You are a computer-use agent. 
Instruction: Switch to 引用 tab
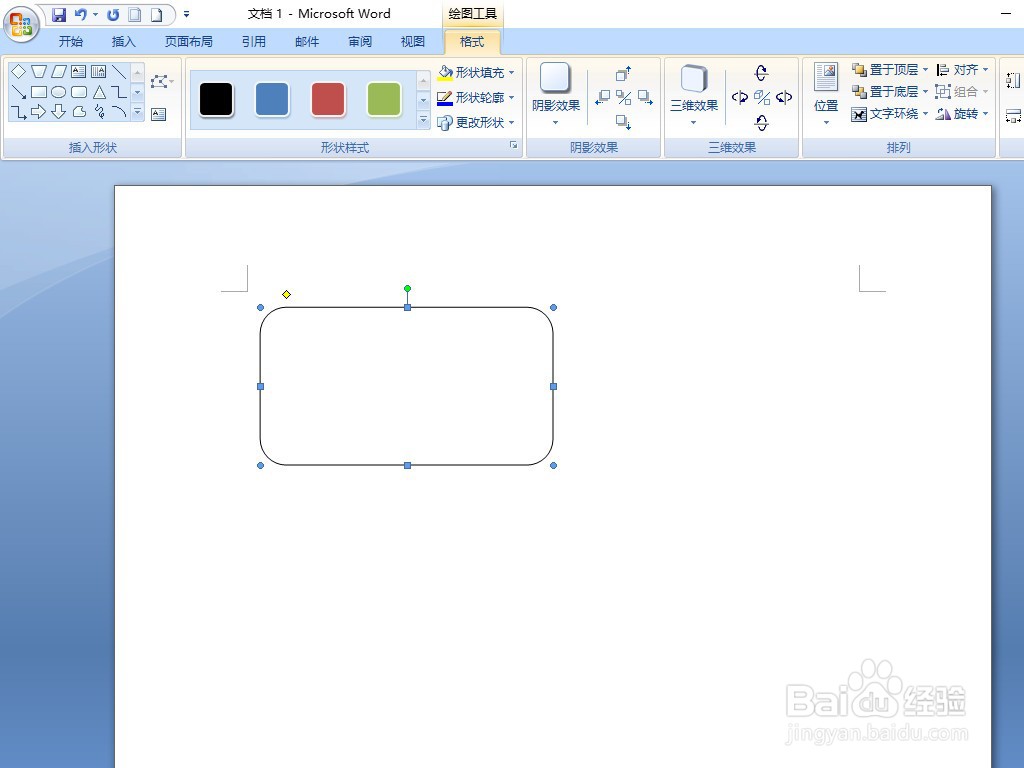254,42
